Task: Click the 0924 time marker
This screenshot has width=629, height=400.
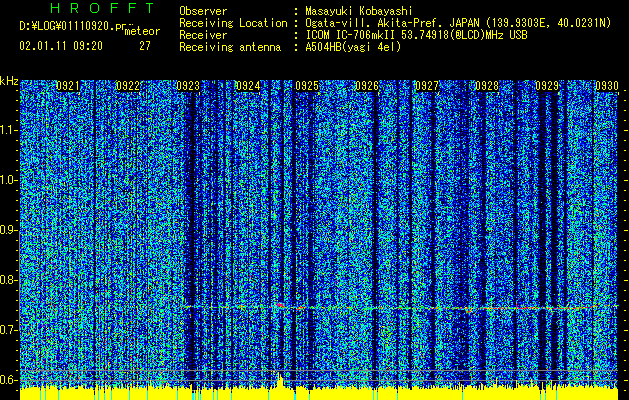Action: pyautogui.click(x=248, y=86)
